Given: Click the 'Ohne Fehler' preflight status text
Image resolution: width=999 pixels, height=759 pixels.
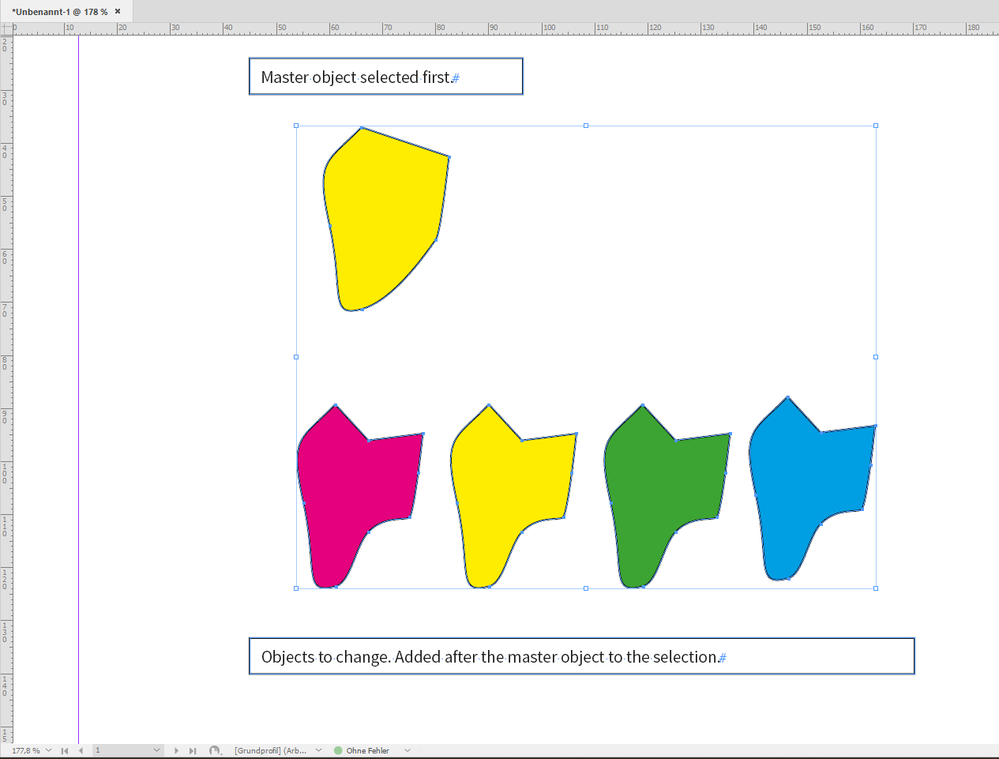Looking at the screenshot, I should pyautogui.click(x=368, y=751).
